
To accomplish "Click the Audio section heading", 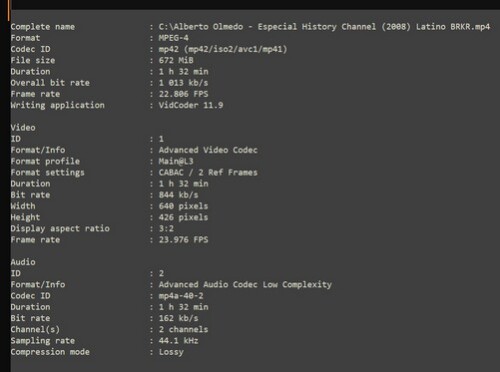I will (x=23, y=262).
